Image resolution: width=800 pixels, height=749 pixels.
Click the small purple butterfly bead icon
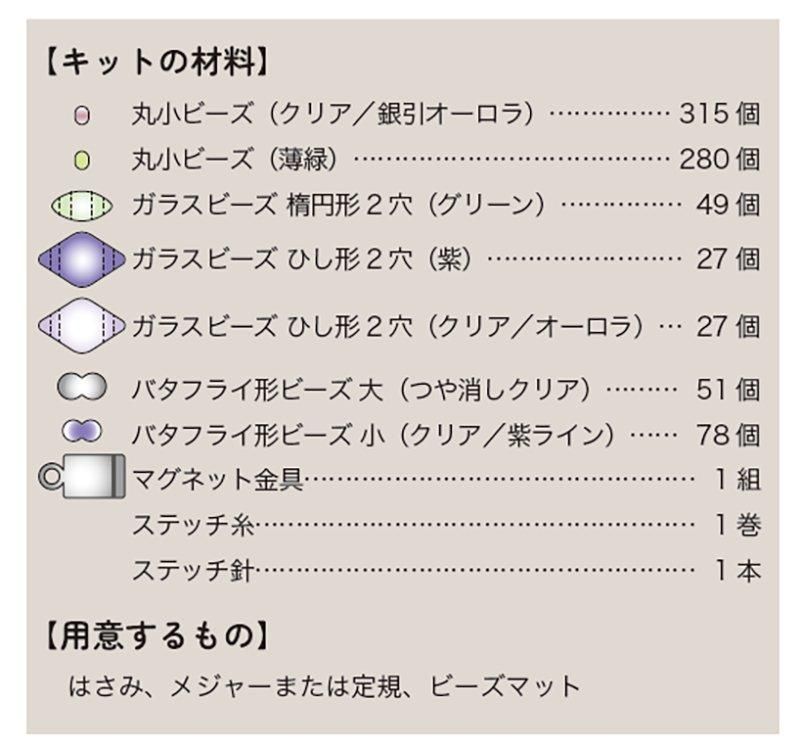82,432
